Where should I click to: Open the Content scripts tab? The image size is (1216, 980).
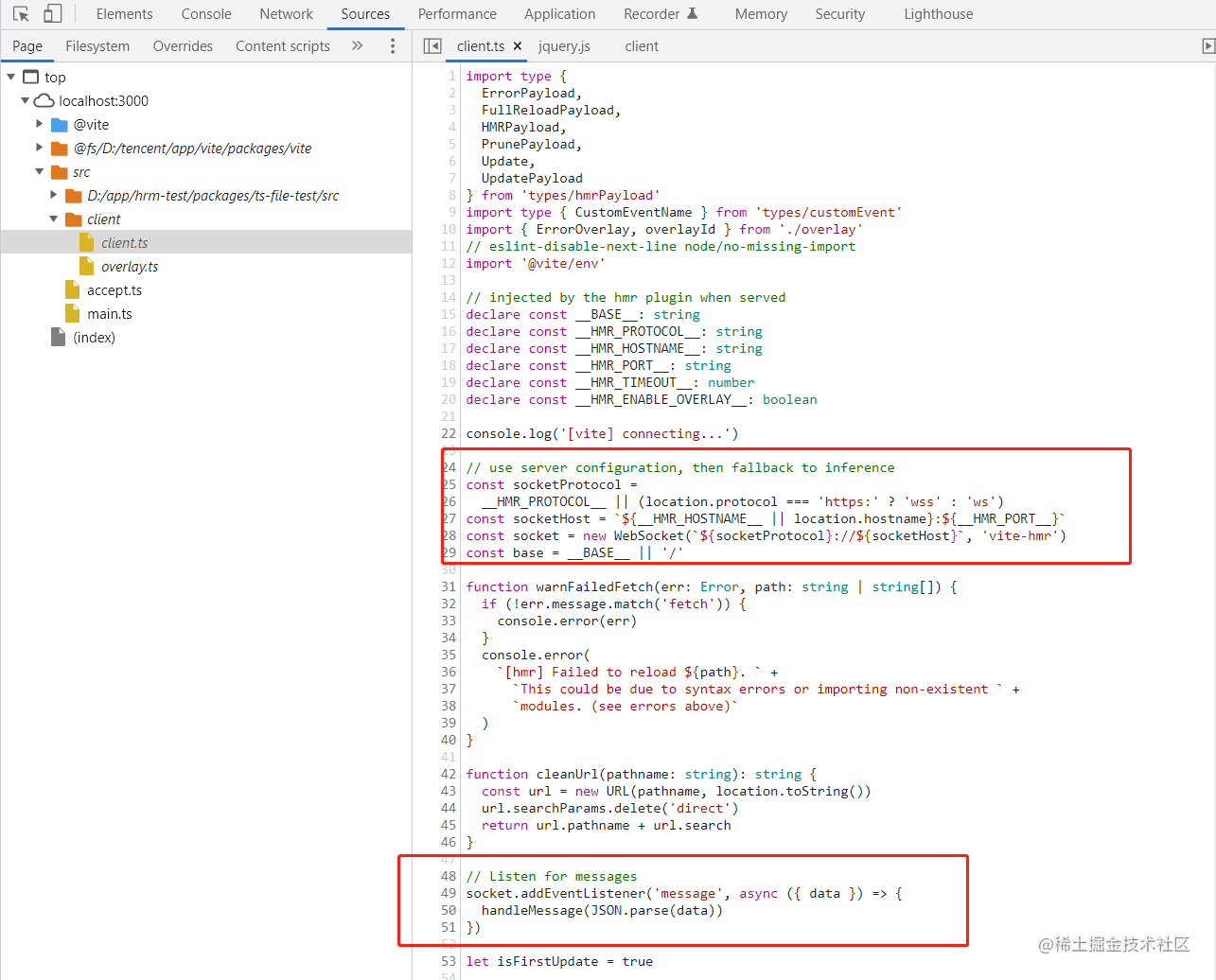(283, 46)
